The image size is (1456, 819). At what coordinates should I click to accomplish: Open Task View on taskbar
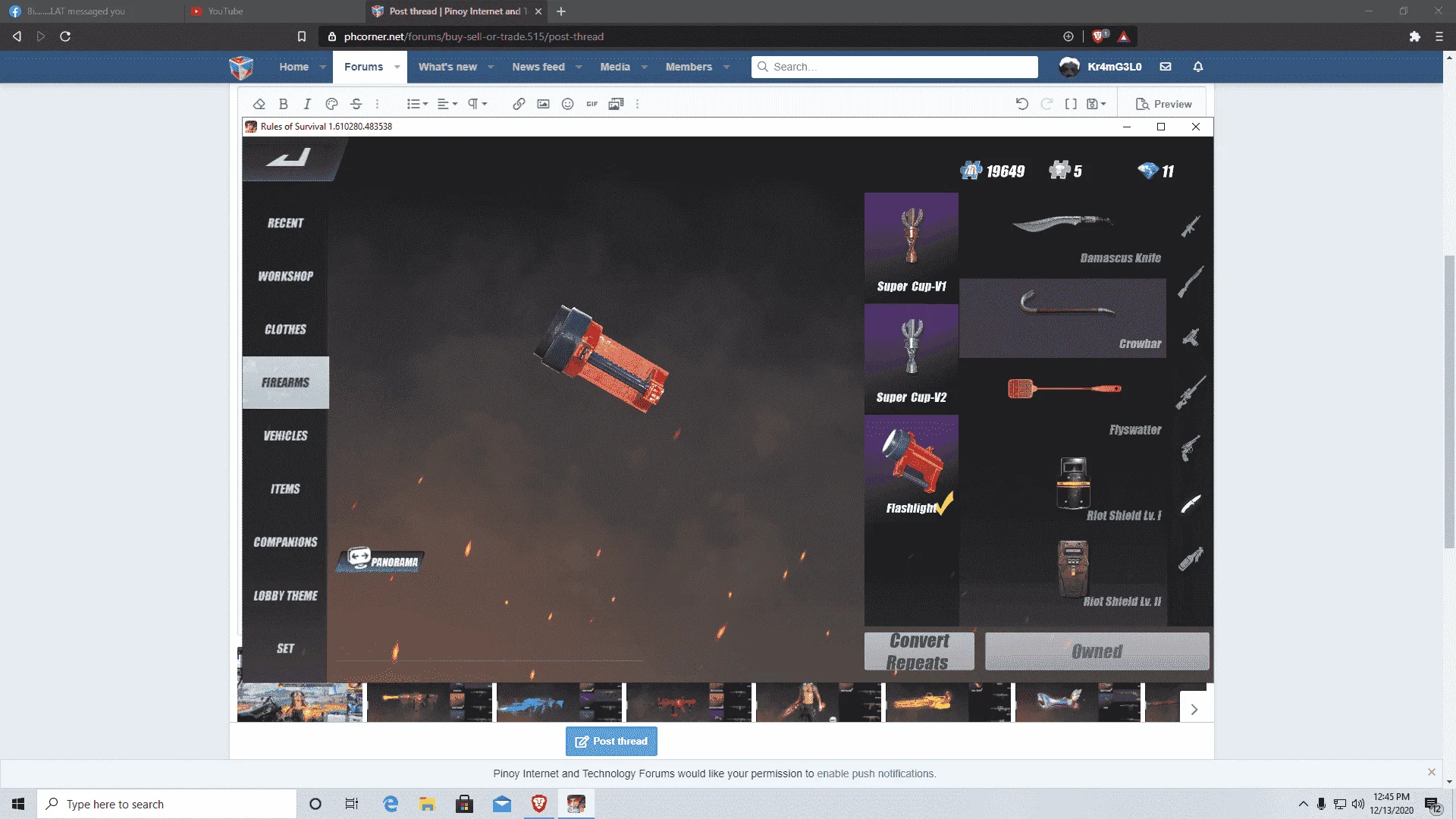[351, 804]
